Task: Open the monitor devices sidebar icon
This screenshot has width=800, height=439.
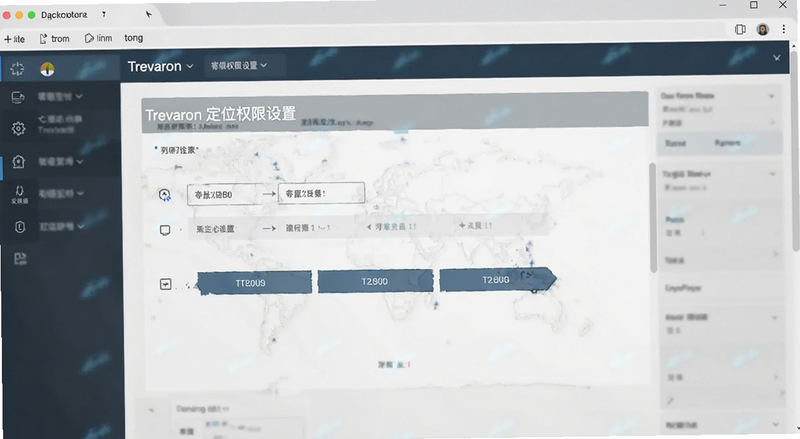Action: tap(18, 97)
